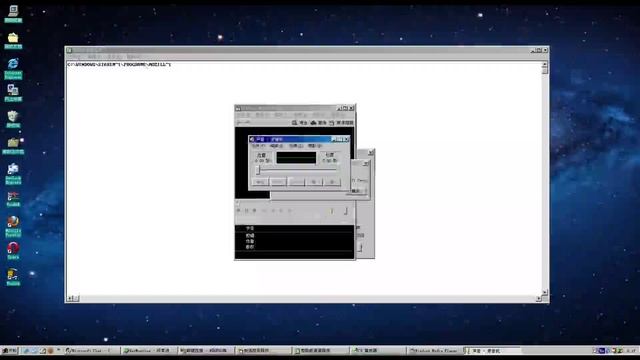Screen dimensions: 640x360
Task: Click Sound Recorder's stop button
Action: point(314,182)
